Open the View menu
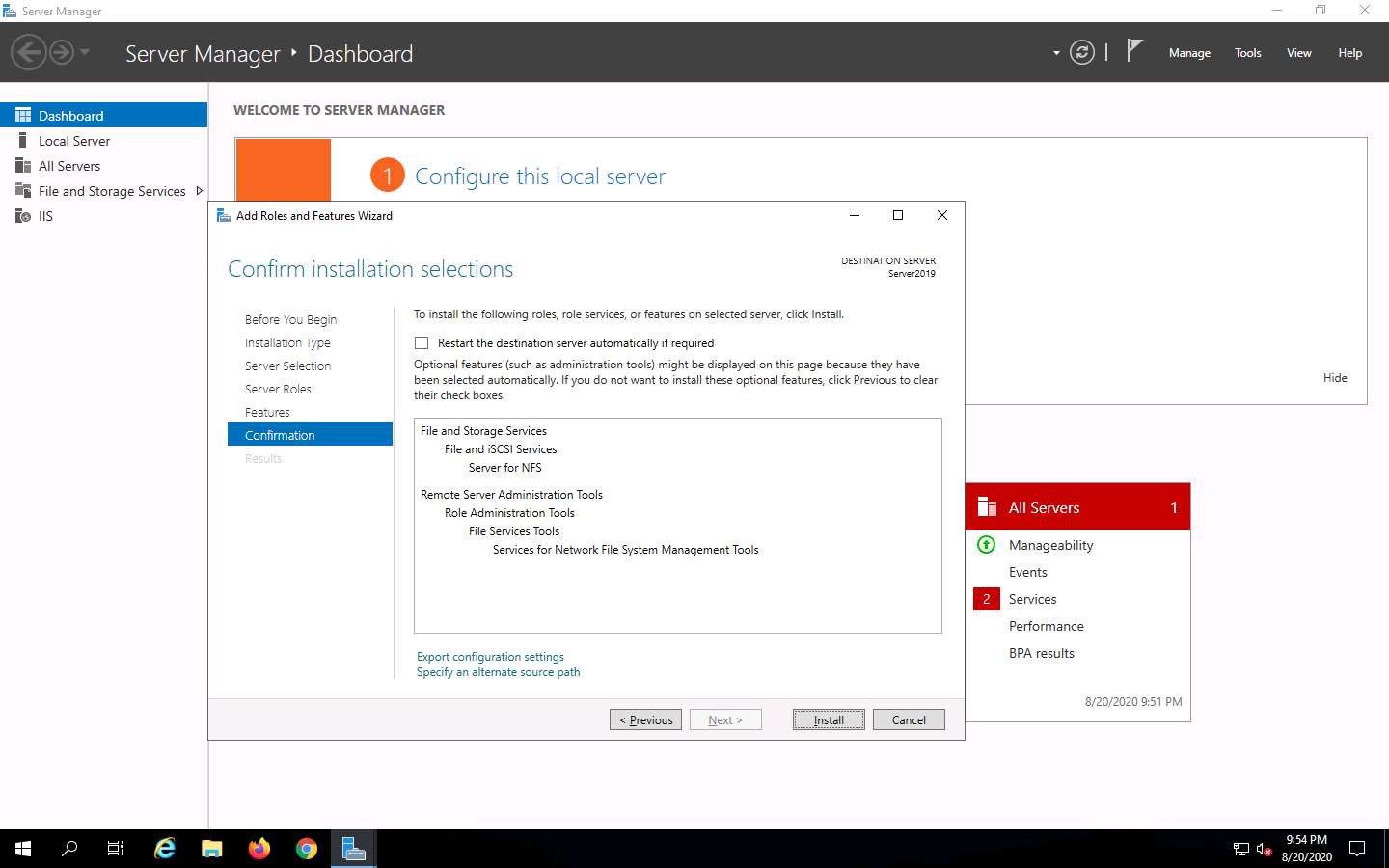 click(x=1298, y=53)
